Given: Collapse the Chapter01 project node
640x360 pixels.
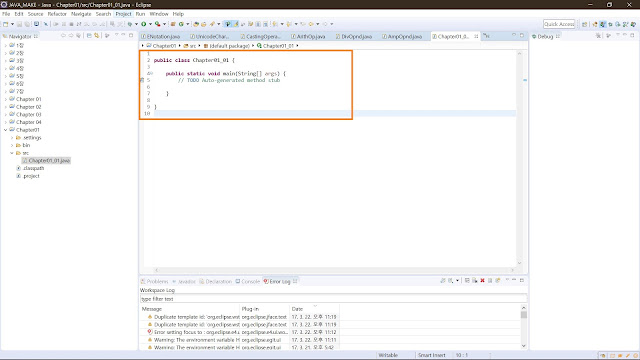Looking at the screenshot, I should (x=5, y=130).
